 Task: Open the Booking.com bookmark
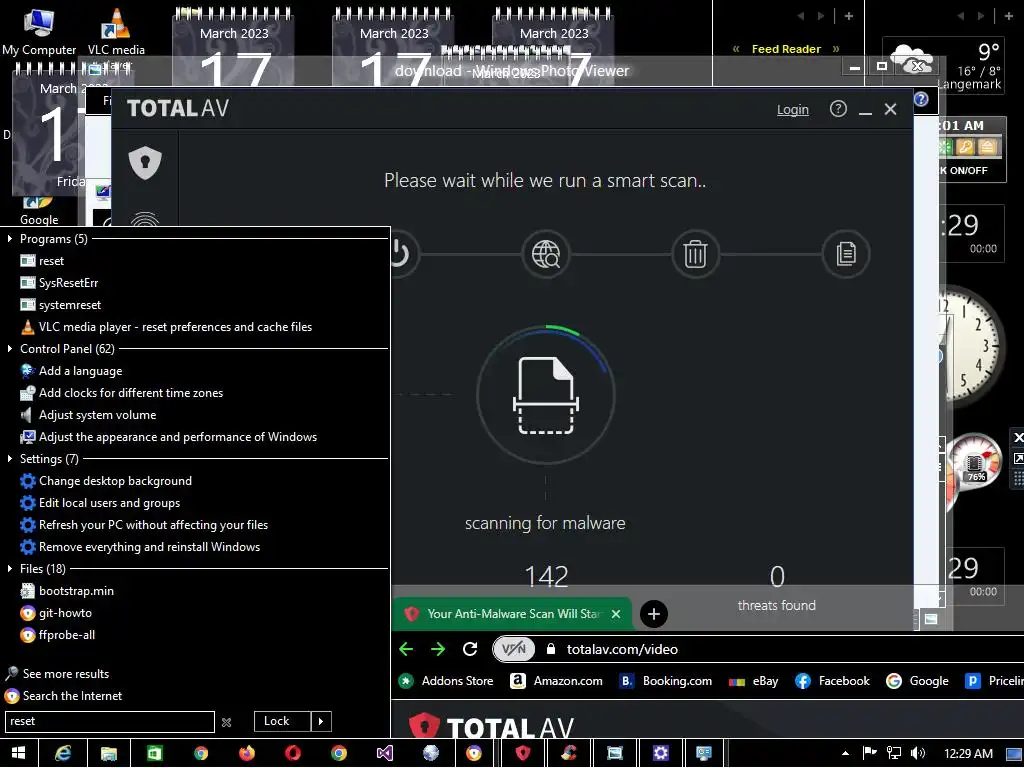665,681
